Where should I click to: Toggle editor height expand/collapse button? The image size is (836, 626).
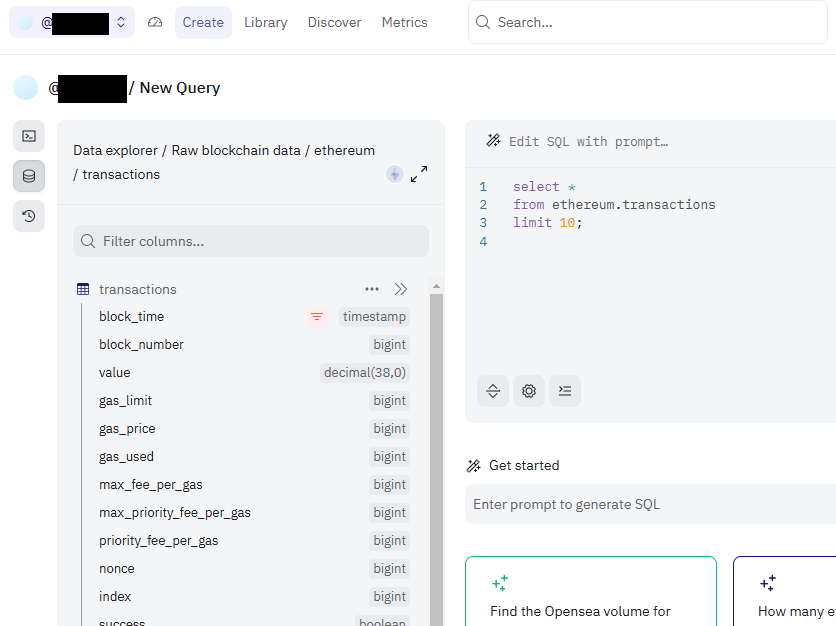click(493, 391)
